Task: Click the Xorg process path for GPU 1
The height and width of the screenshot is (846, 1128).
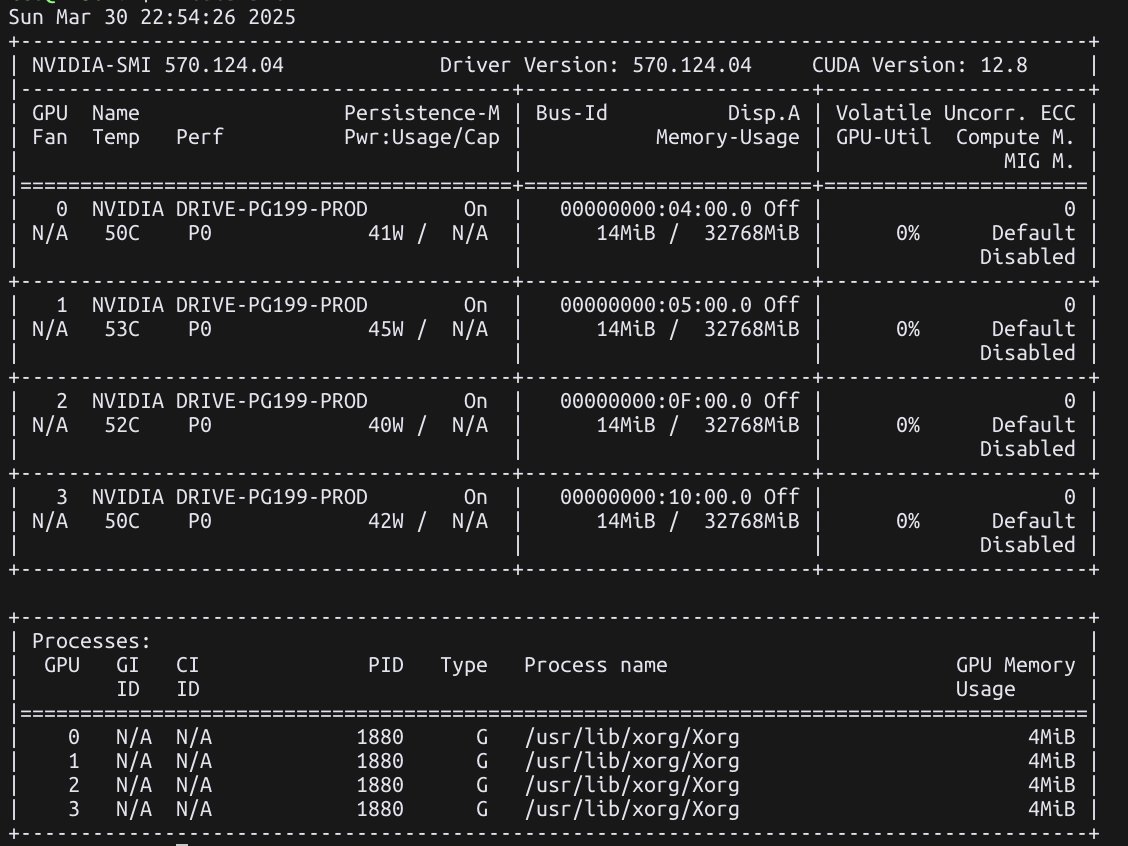Action: point(632,761)
